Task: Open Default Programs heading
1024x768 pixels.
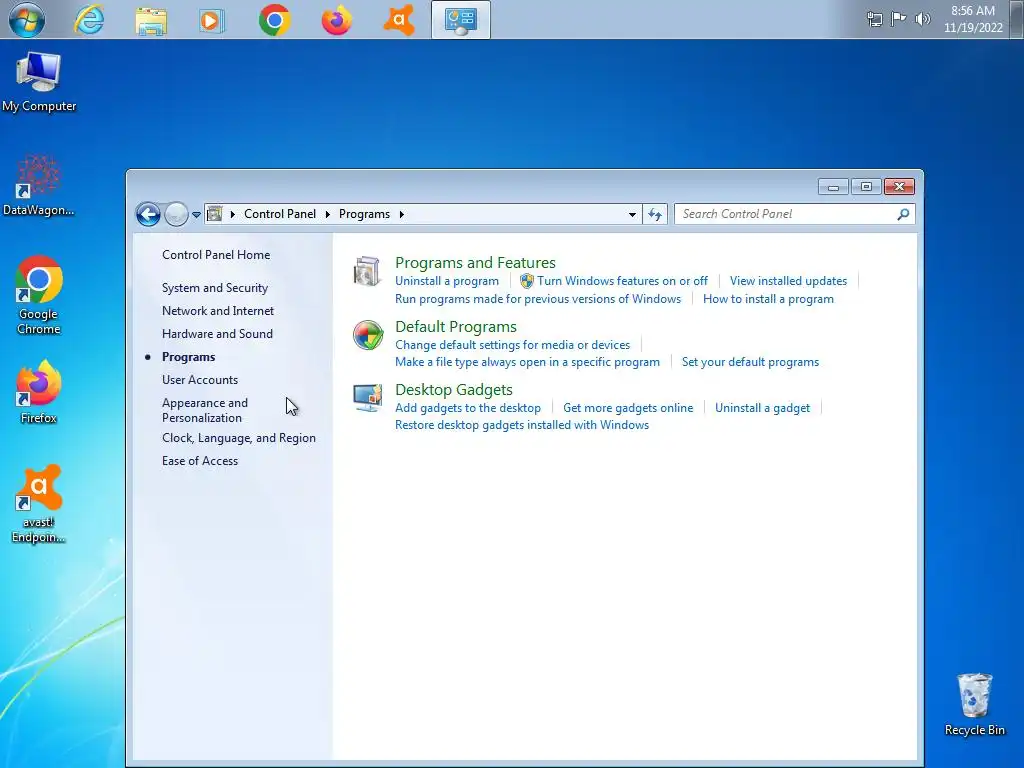Action: click(x=455, y=327)
